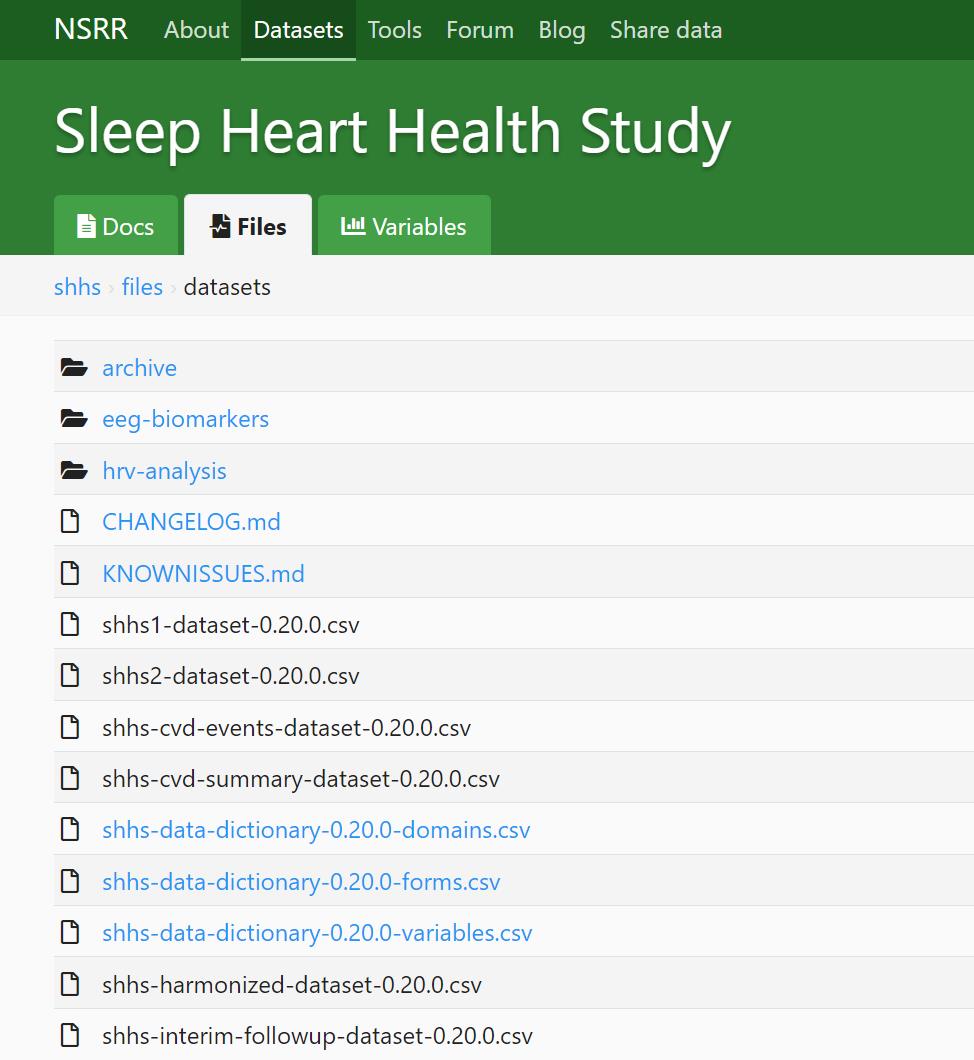Open the About navigation item
The height and width of the screenshot is (1060, 974).
196,30
